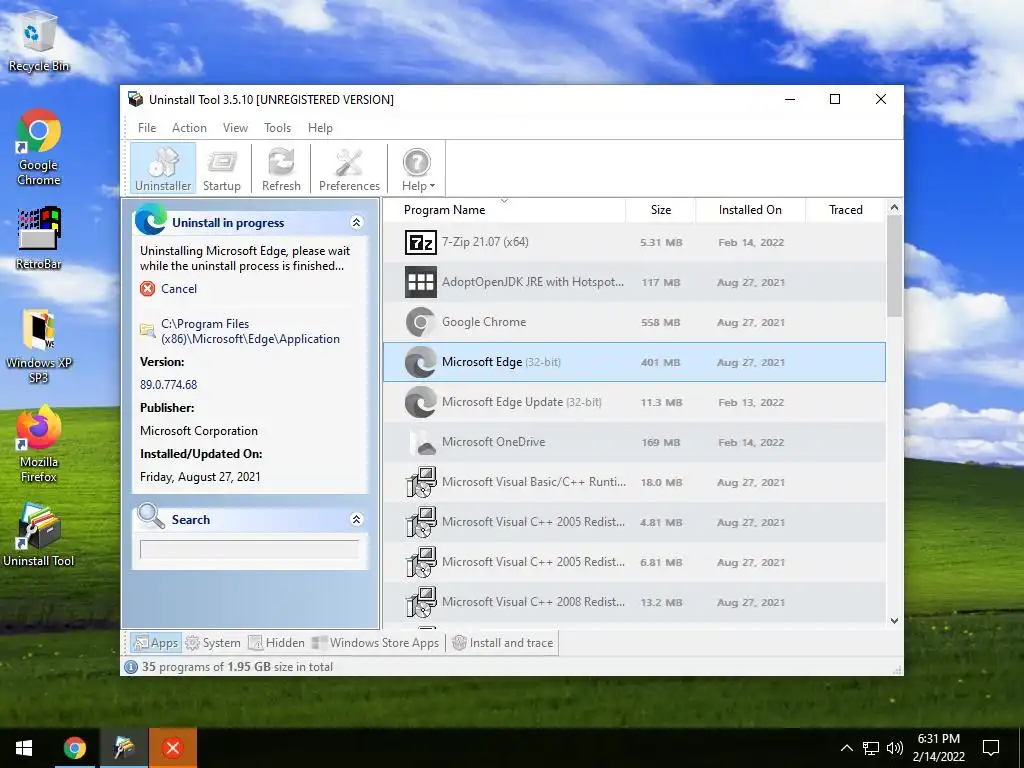Open the File menu
Screen dimensions: 1024x768
coord(147,128)
